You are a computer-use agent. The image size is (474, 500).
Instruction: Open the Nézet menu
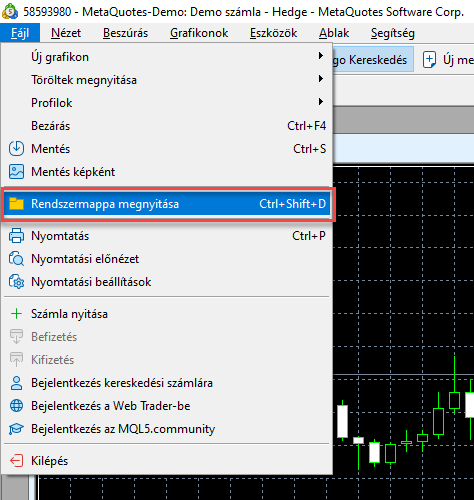[66, 33]
